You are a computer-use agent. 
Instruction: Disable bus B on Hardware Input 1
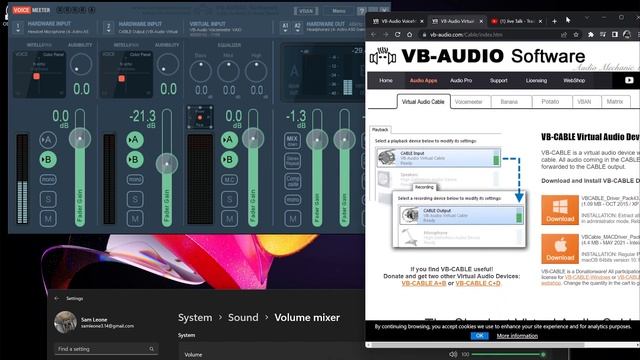(48, 160)
